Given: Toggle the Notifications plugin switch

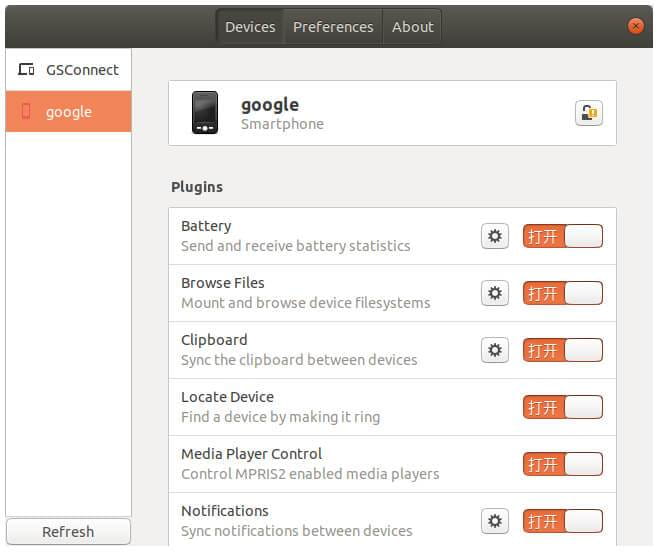Looking at the screenshot, I should (x=562, y=521).
